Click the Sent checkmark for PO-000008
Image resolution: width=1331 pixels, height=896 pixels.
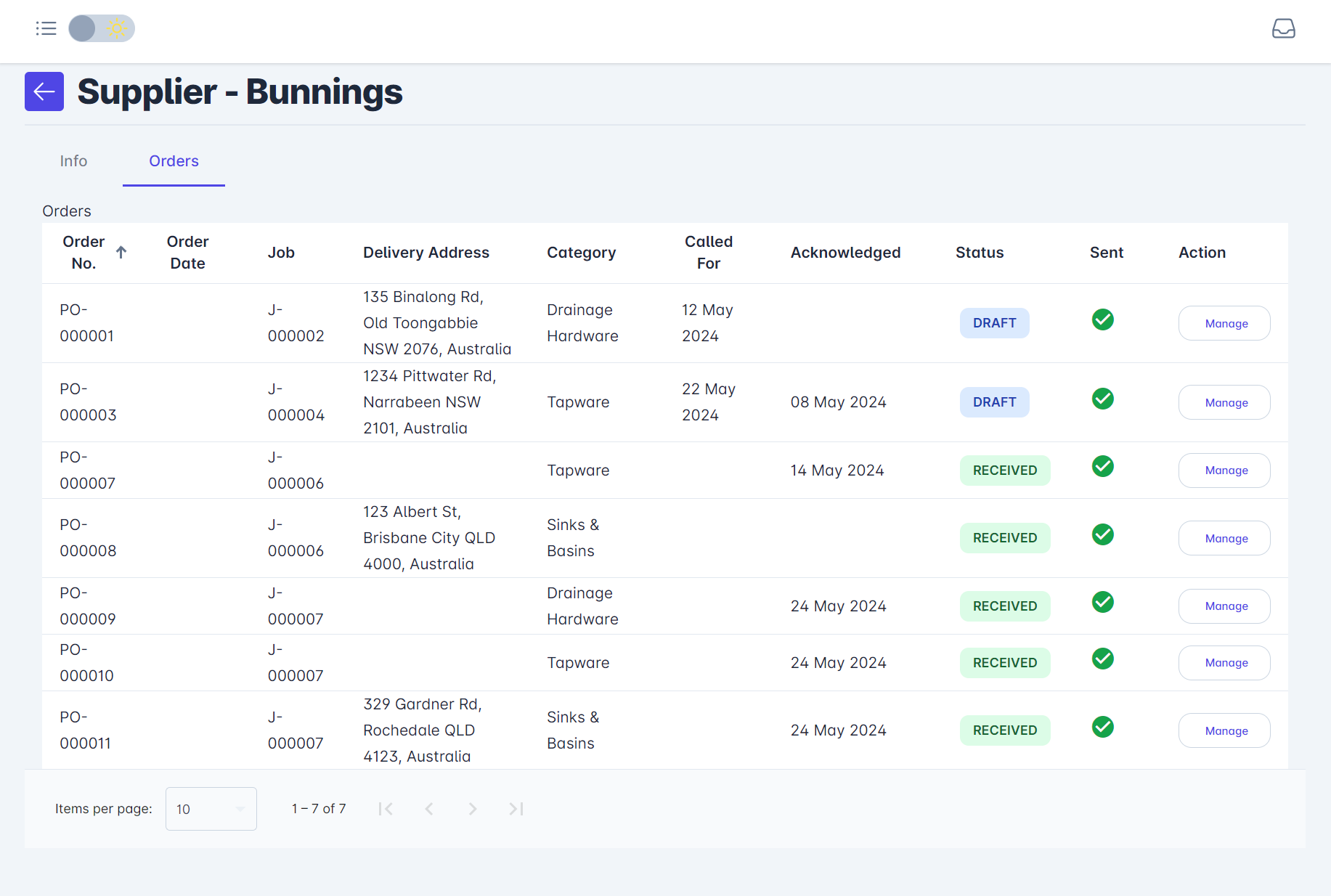click(1102, 534)
